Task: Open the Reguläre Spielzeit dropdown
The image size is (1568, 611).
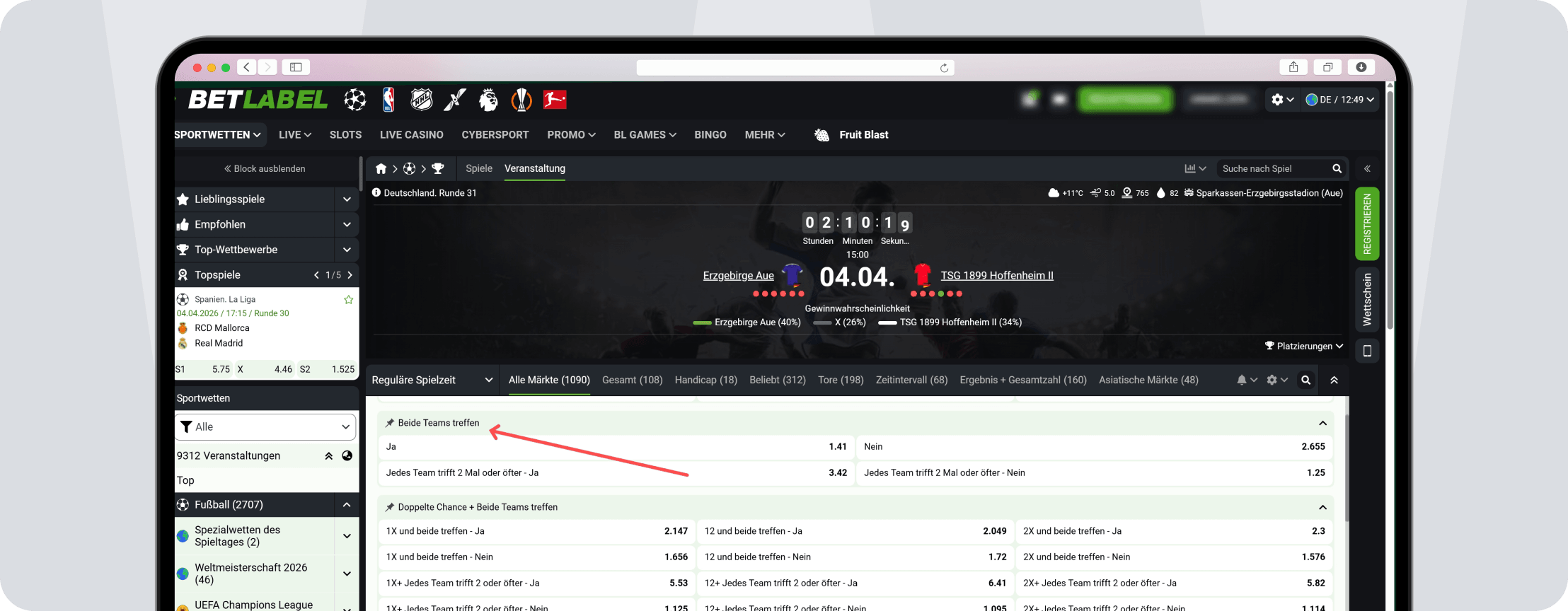Action: pos(432,380)
